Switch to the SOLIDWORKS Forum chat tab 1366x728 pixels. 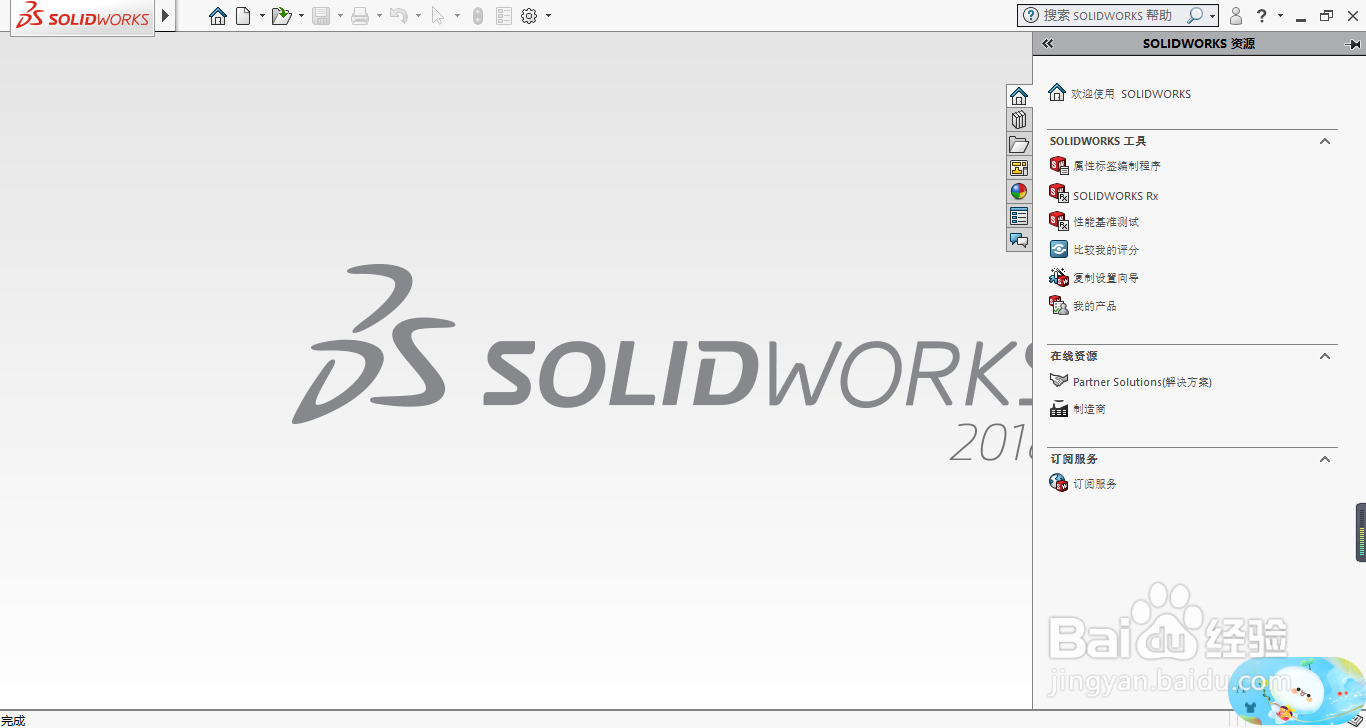pos(1019,240)
